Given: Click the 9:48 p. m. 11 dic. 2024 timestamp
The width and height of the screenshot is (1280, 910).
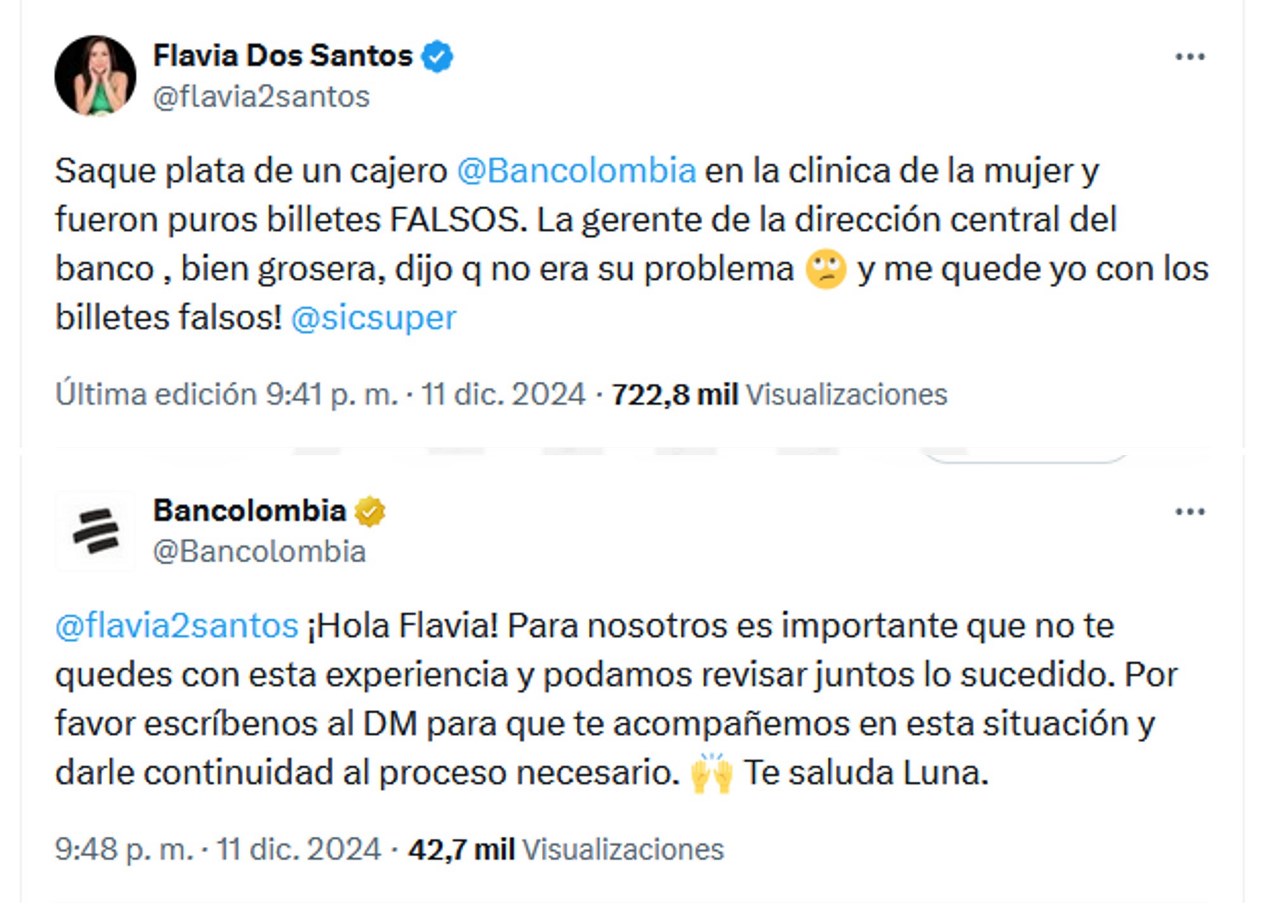Looking at the screenshot, I should point(218,850).
